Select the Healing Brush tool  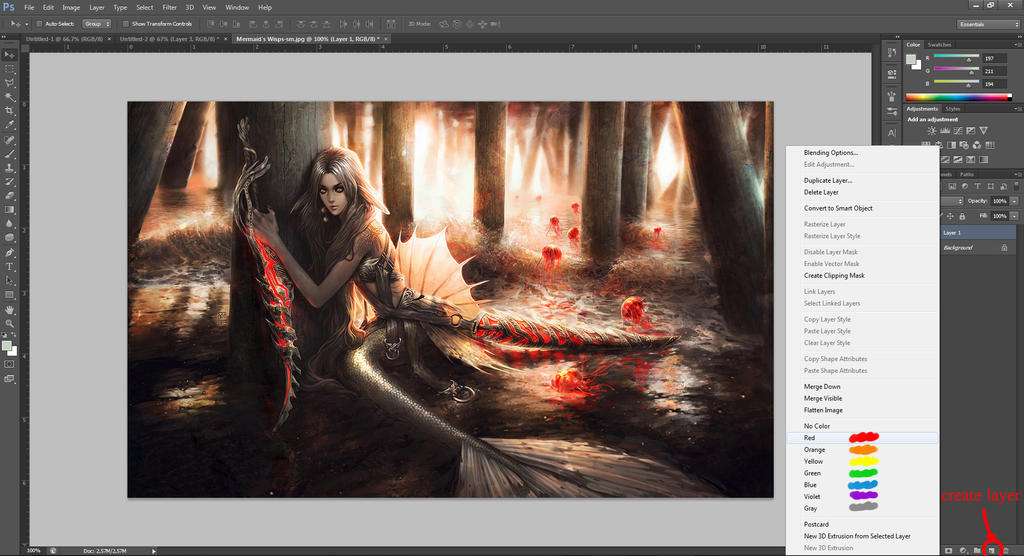[x=9, y=140]
